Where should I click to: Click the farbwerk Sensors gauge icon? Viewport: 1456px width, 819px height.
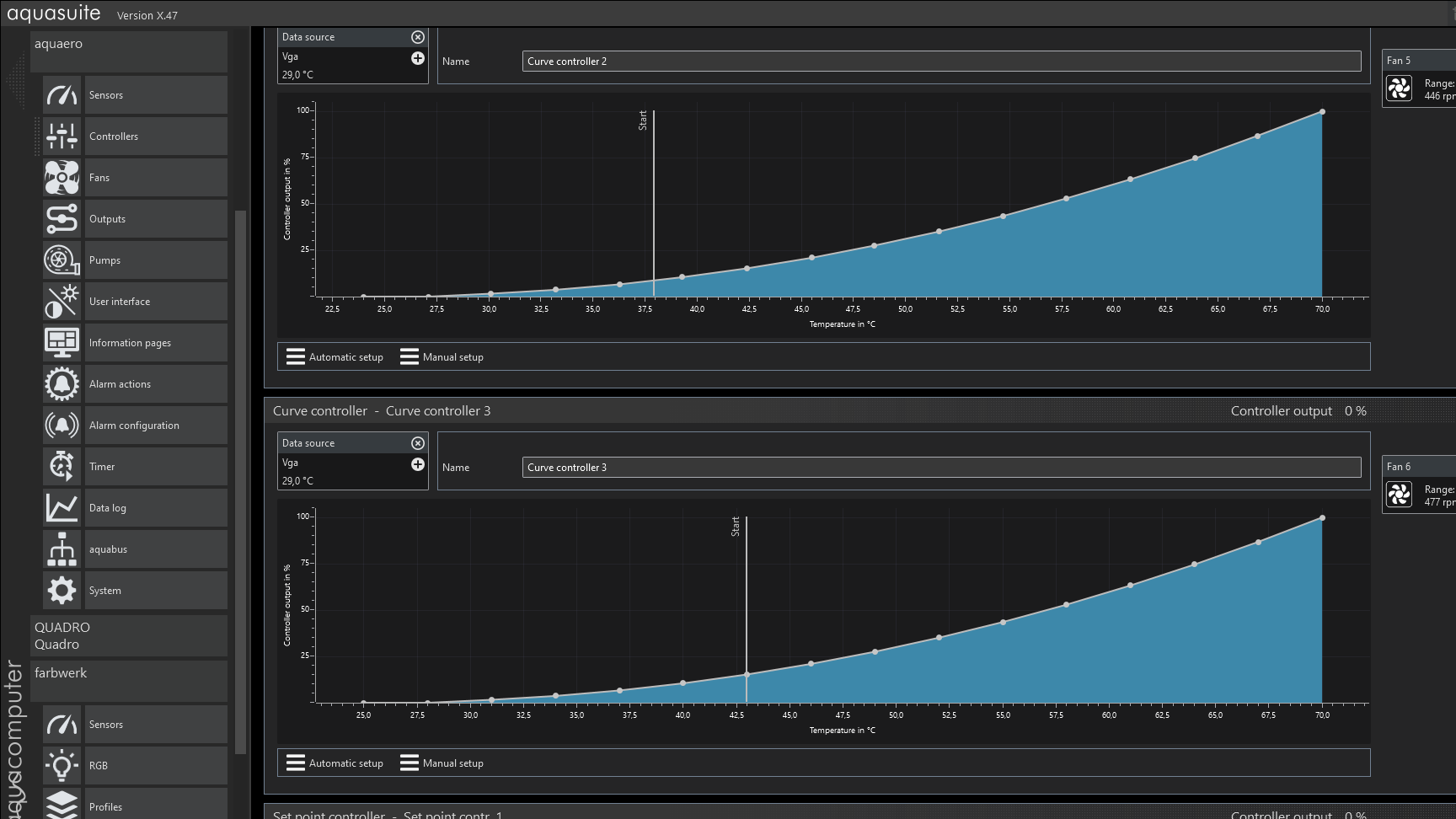62,725
